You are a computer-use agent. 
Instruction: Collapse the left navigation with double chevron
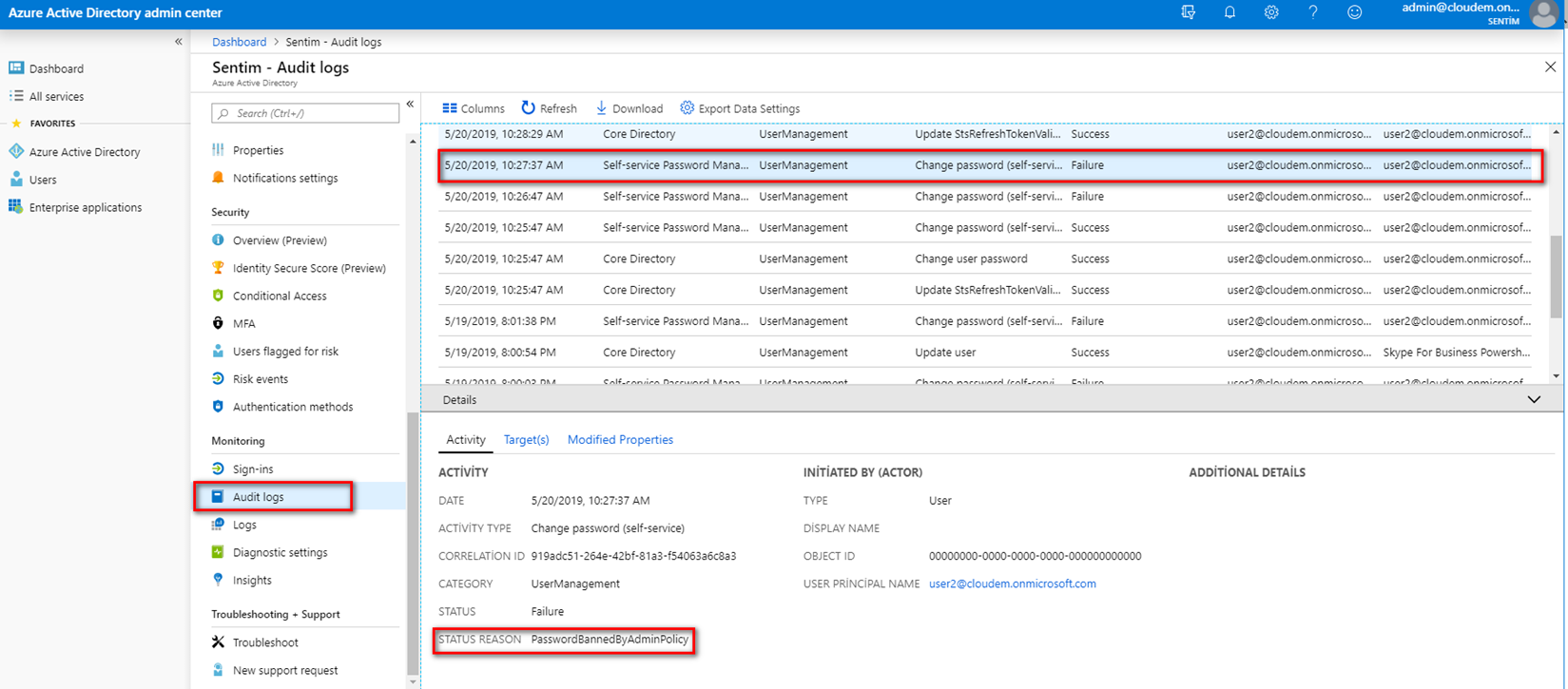coord(179,42)
